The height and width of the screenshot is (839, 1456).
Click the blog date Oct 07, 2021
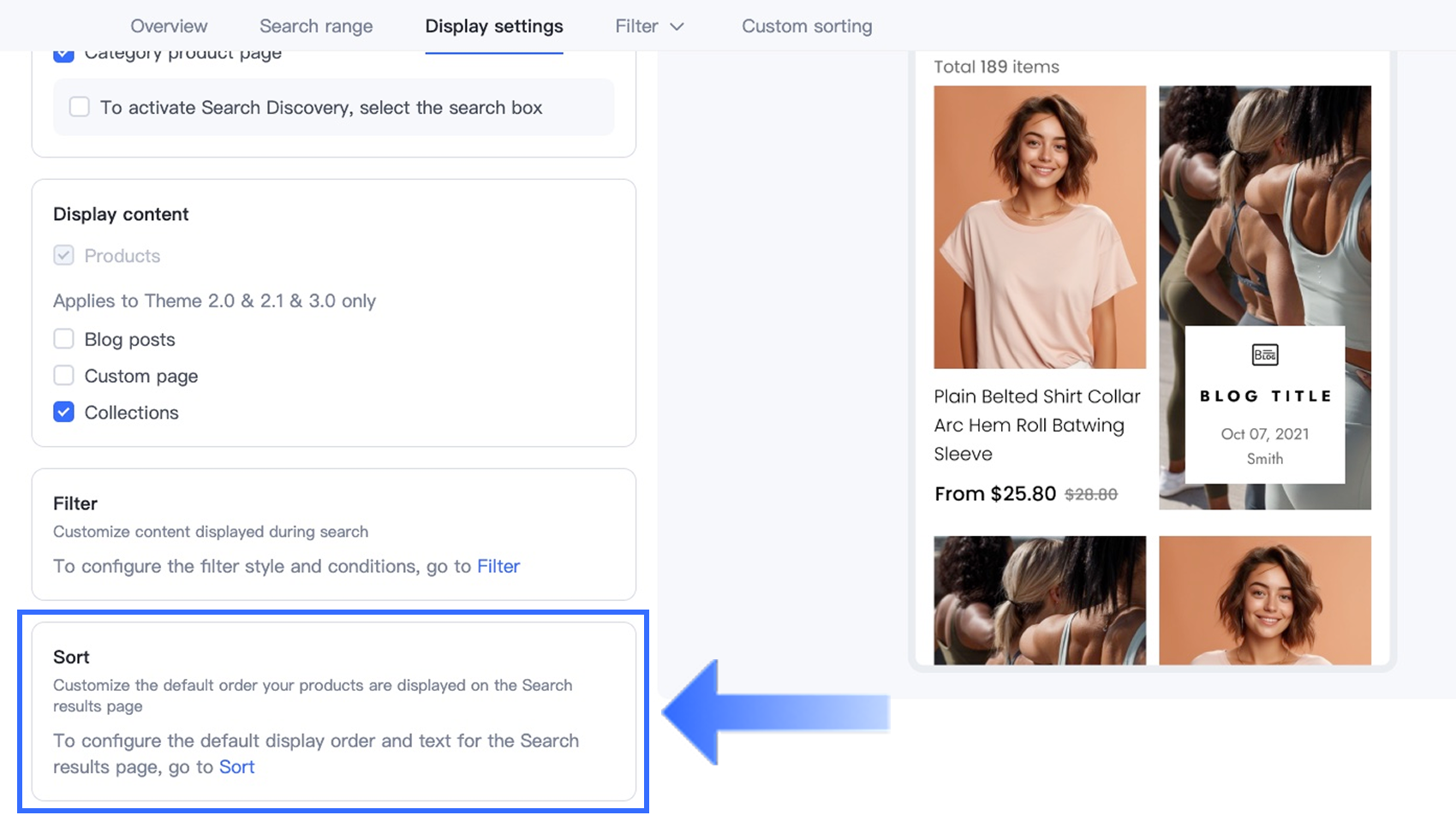[x=1265, y=434]
